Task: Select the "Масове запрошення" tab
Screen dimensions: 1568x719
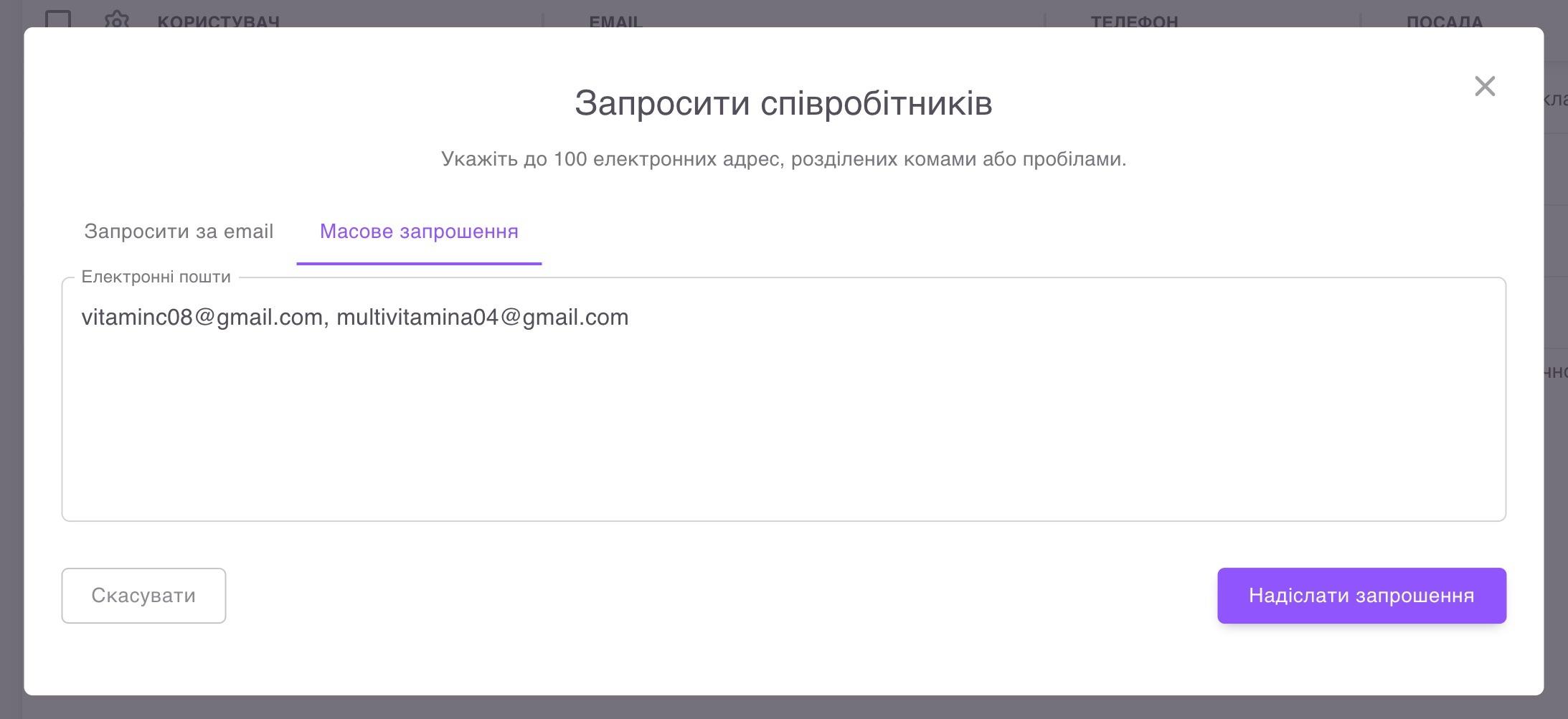Action: (419, 231)
